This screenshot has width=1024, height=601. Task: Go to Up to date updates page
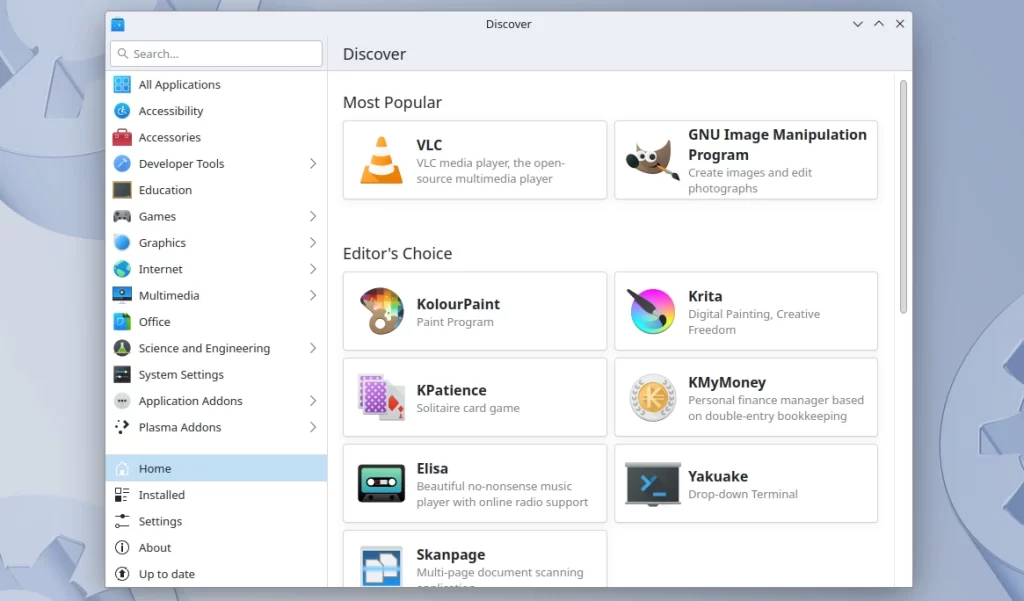point(166,574)
